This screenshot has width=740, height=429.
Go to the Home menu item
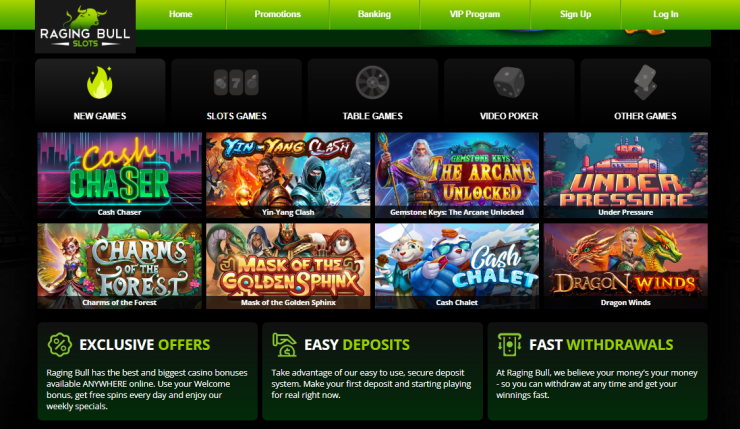tap(181, 14)
